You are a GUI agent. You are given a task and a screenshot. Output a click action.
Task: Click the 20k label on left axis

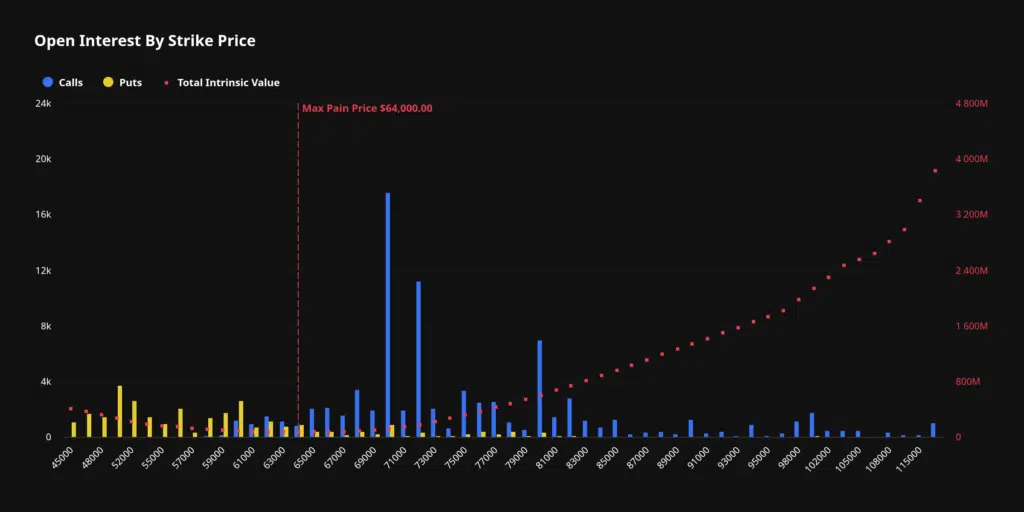tap(43, 159)
